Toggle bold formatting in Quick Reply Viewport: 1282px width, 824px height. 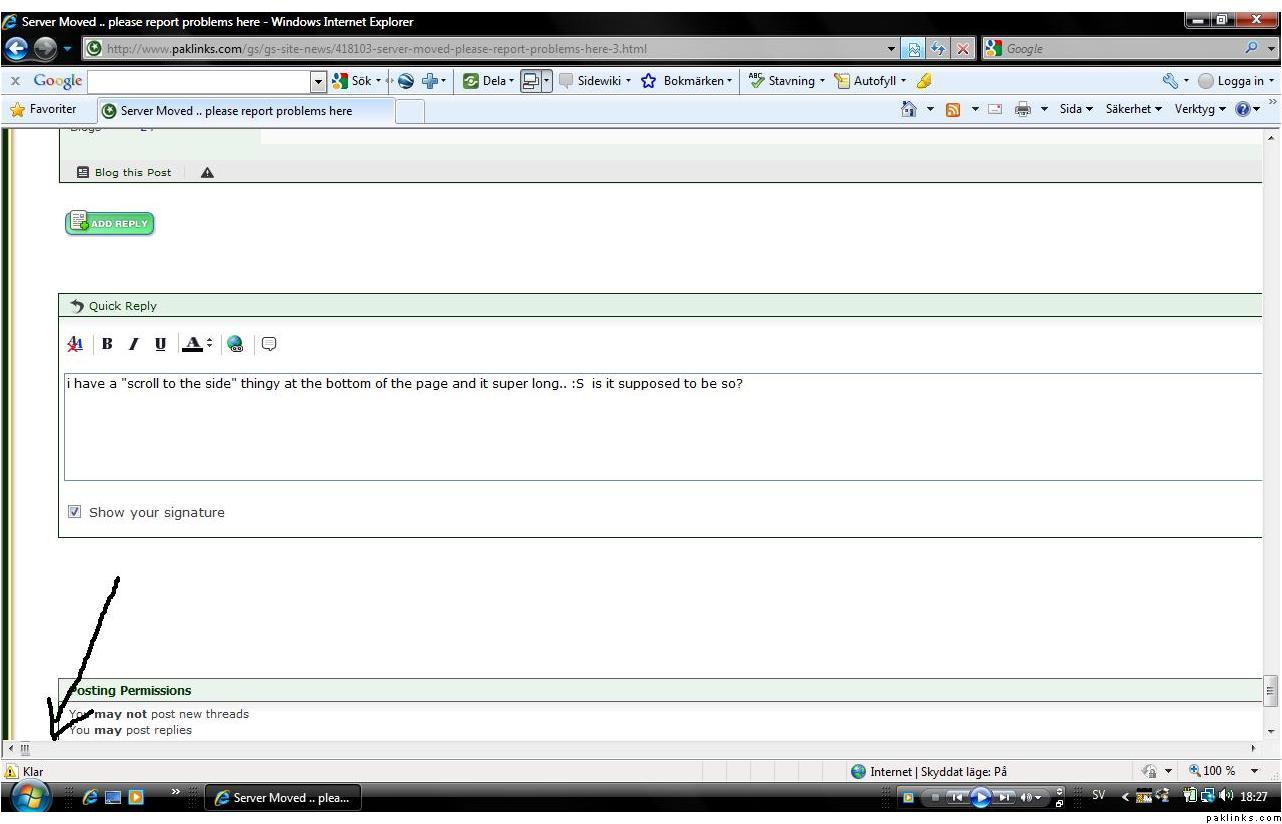pyautogui.click(x=107, y=344)
